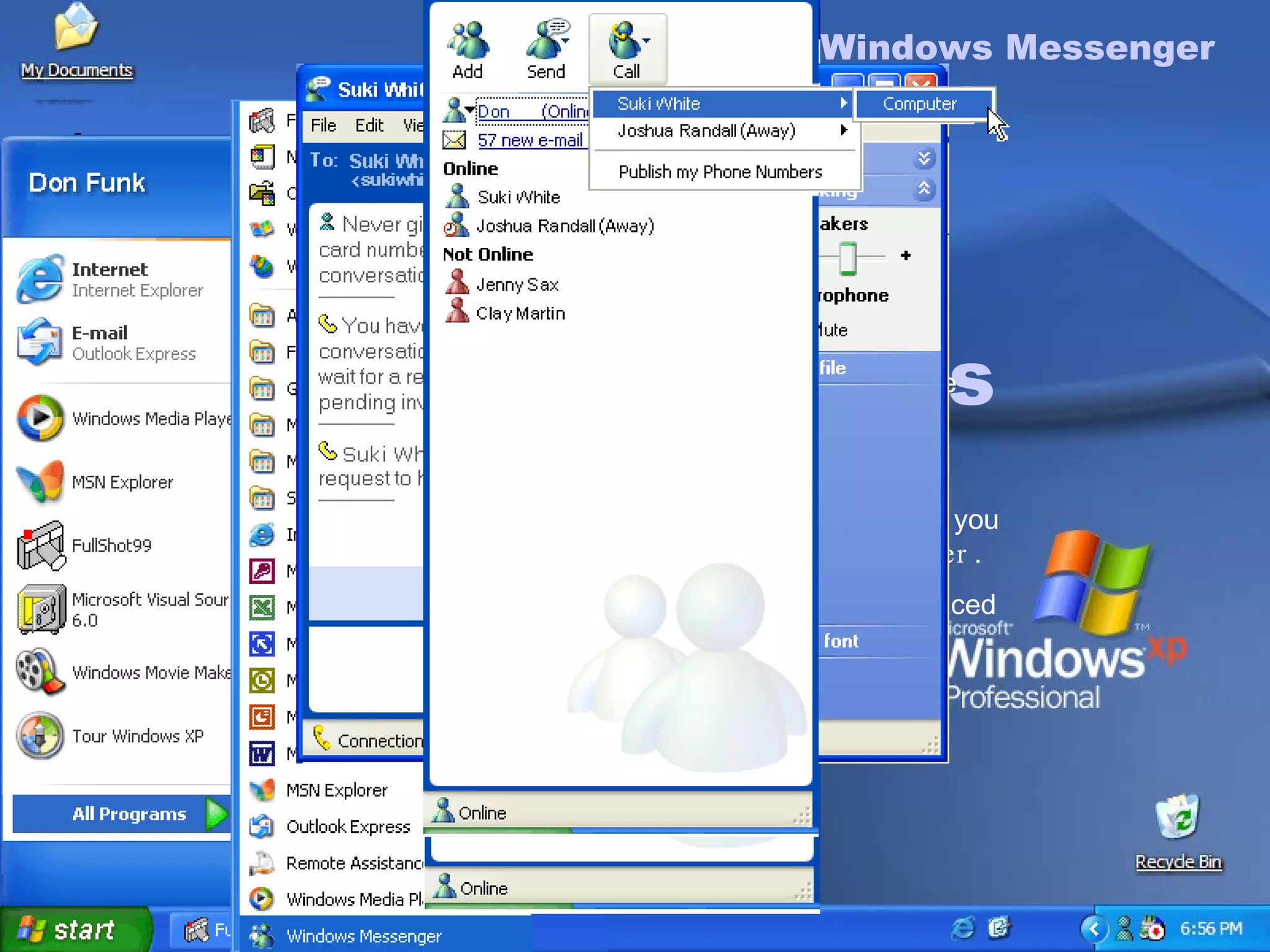The image size is (1270, 952).
Task: Click the Online status bar of Messenger
Action: pos(619,812)
